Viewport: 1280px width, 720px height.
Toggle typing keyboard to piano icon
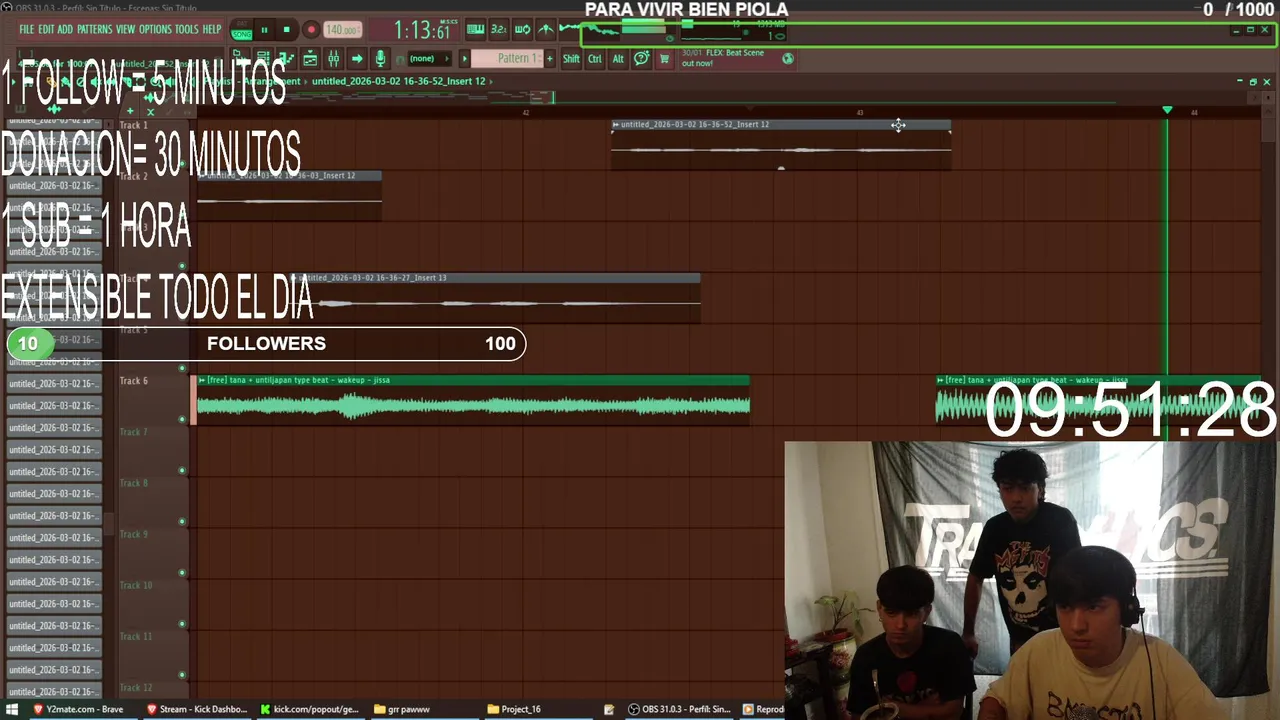click(476, 29)
